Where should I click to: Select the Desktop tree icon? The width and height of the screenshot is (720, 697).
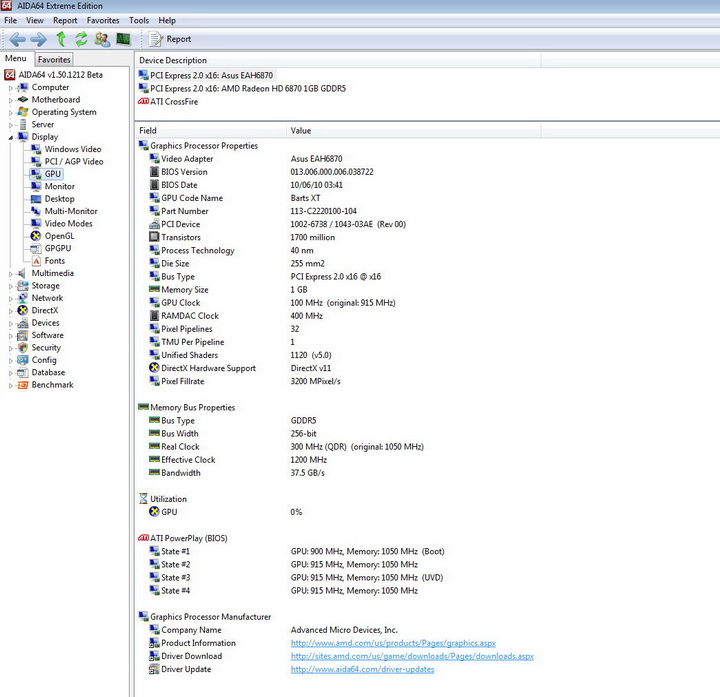(x=36, y=199)
